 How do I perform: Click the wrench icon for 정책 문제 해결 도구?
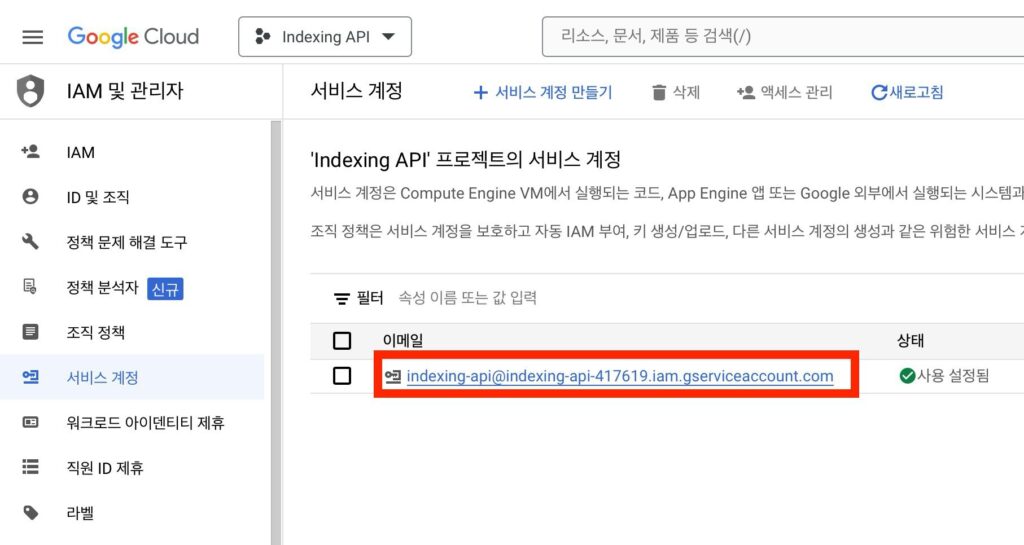[x=31, y=242]
